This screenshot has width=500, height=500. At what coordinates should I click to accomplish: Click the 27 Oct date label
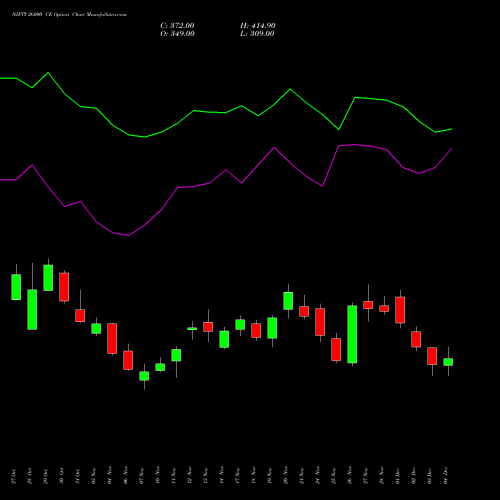tap(14, 476)
